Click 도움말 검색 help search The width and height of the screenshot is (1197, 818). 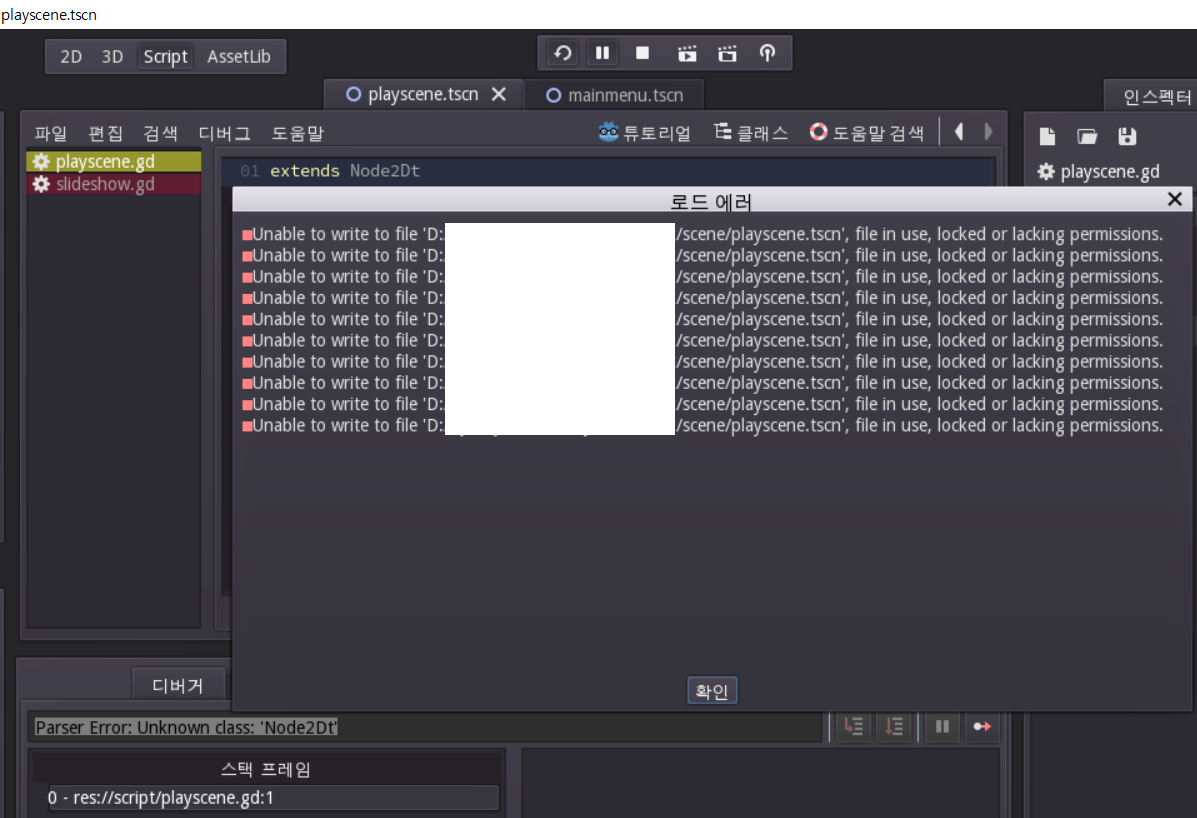[866, 133]
